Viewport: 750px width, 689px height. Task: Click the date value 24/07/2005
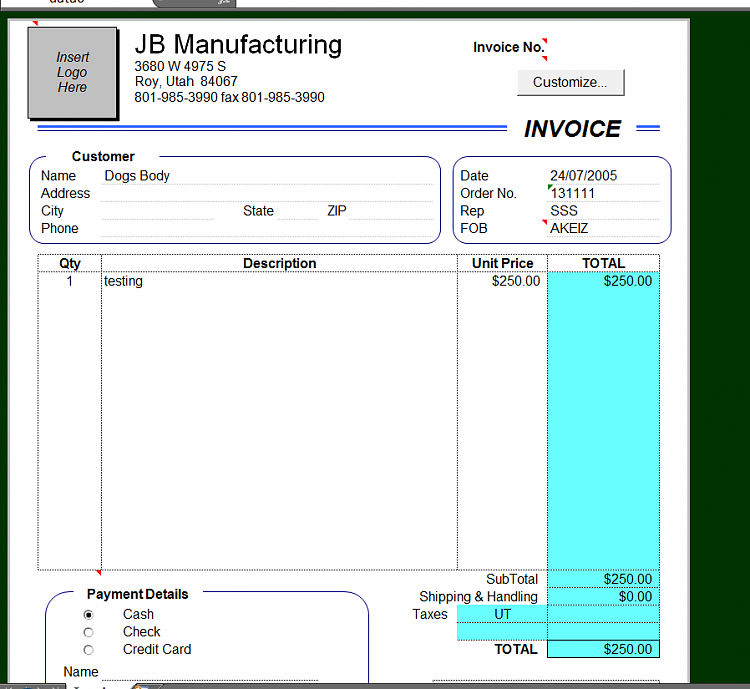584,176
